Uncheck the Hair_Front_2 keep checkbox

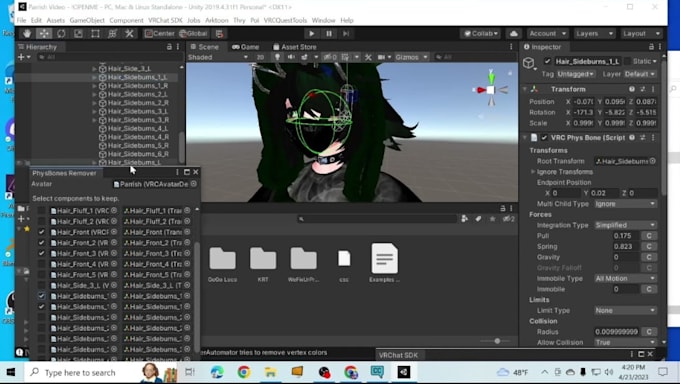41,243
